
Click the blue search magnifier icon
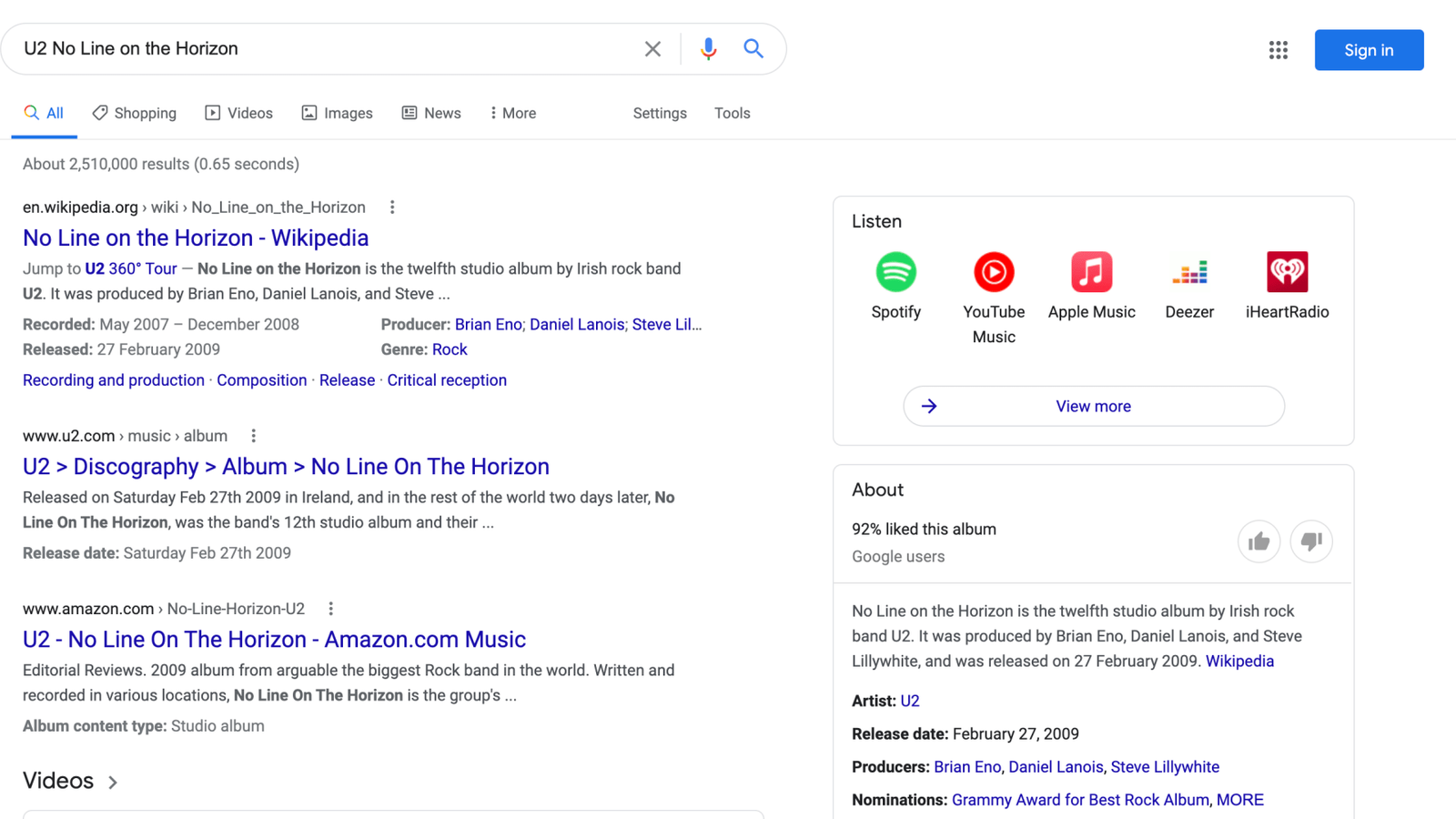[753, 49]
